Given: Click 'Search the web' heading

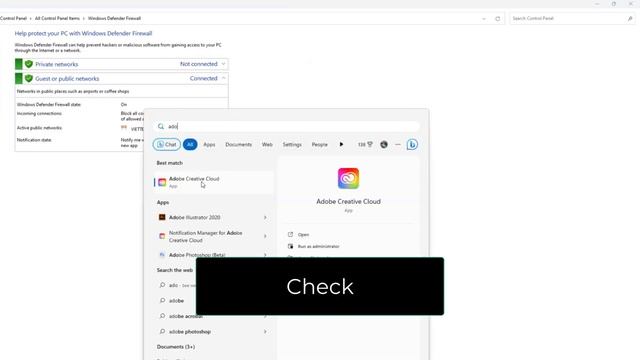Looking at the screenshot, I should click(175, 270).
